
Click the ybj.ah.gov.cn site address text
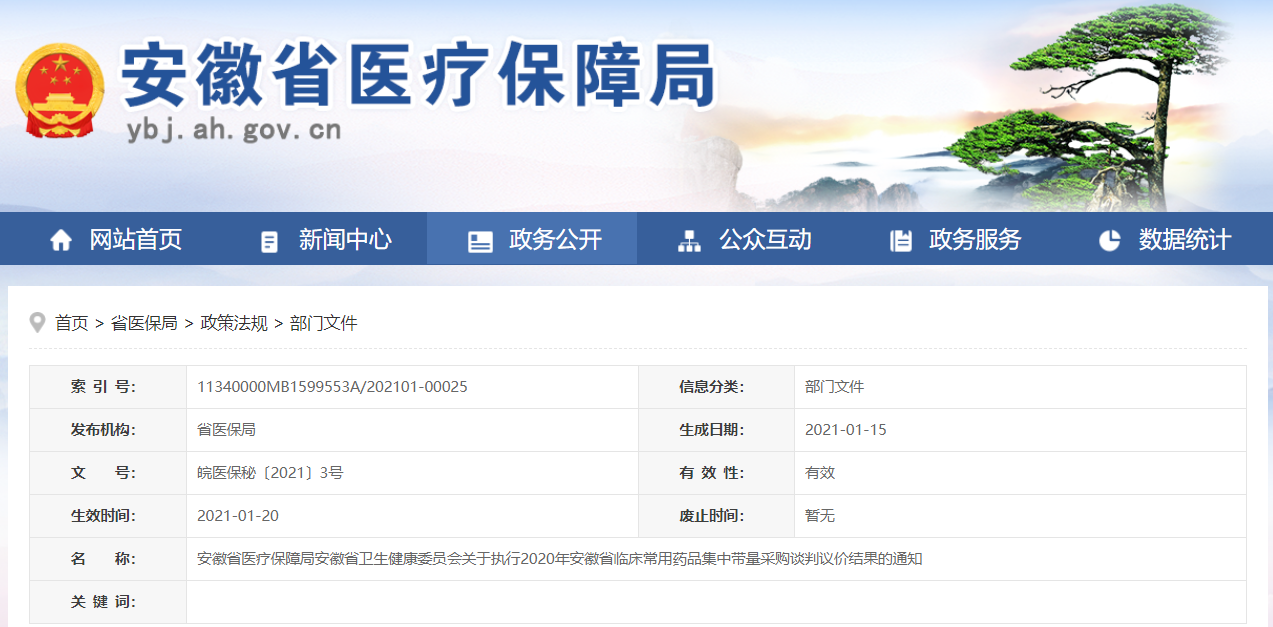tap(233, 129)
